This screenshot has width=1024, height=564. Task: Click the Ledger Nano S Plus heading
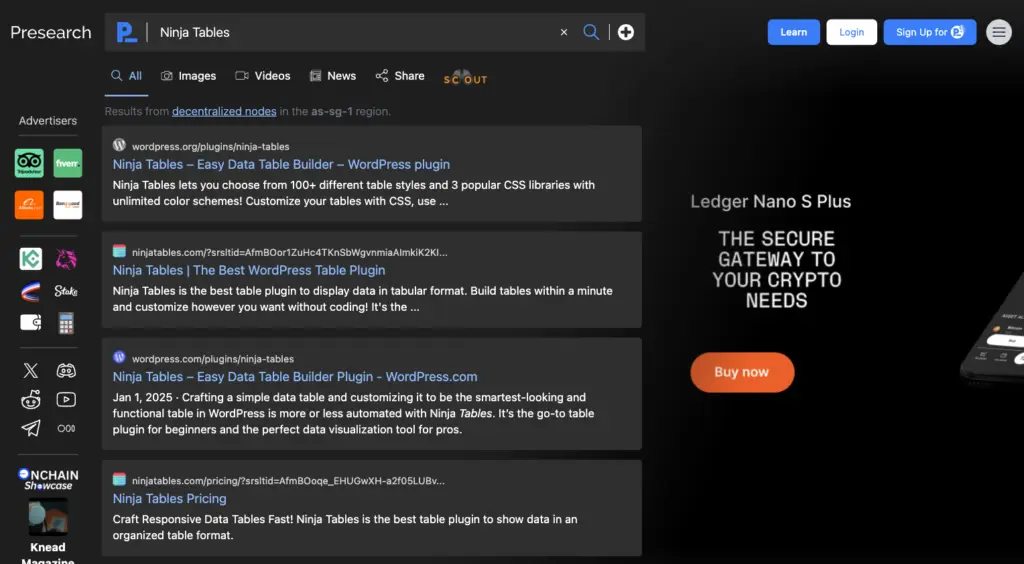771,202
